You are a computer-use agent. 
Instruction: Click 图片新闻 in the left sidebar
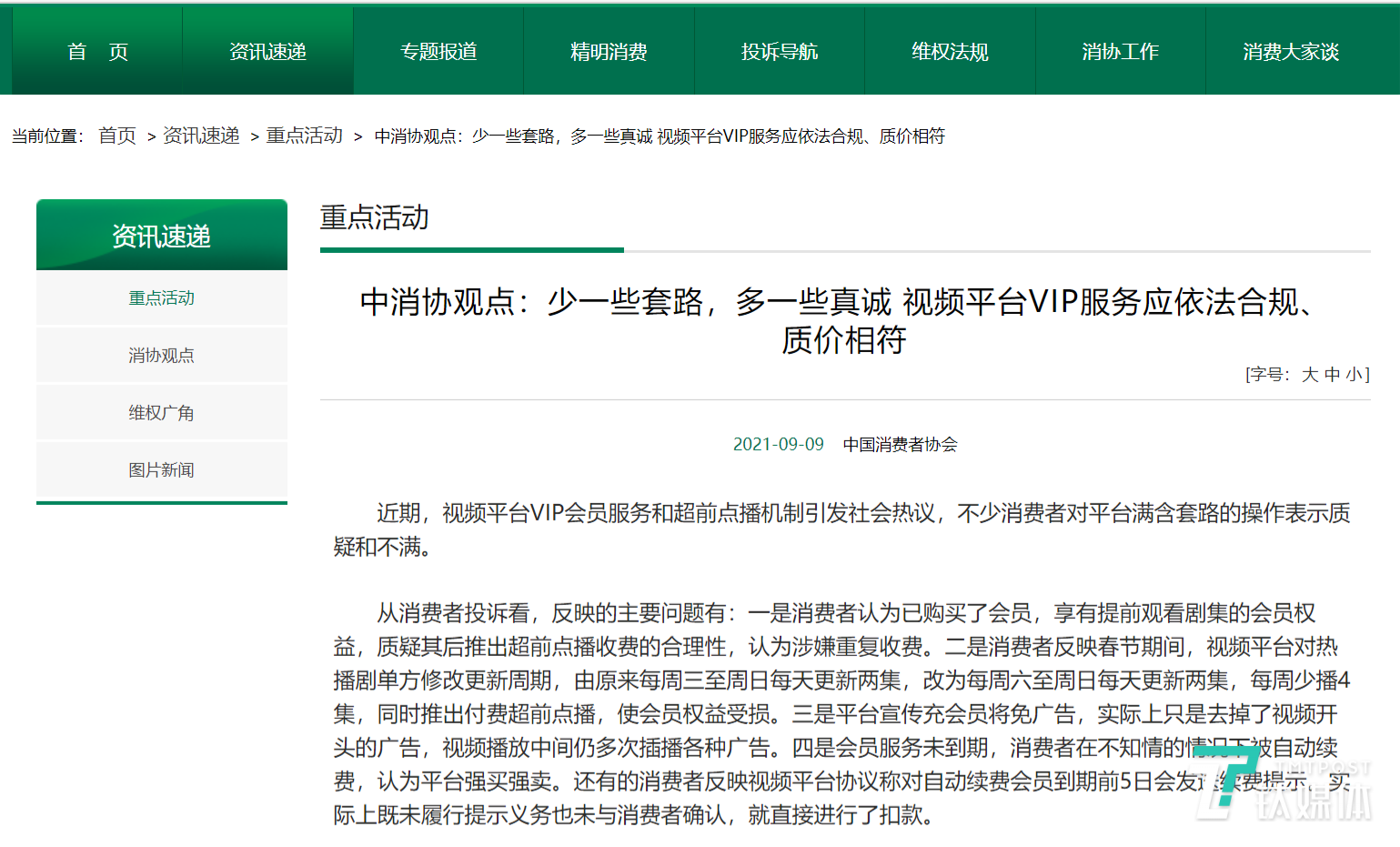[161, 469]
